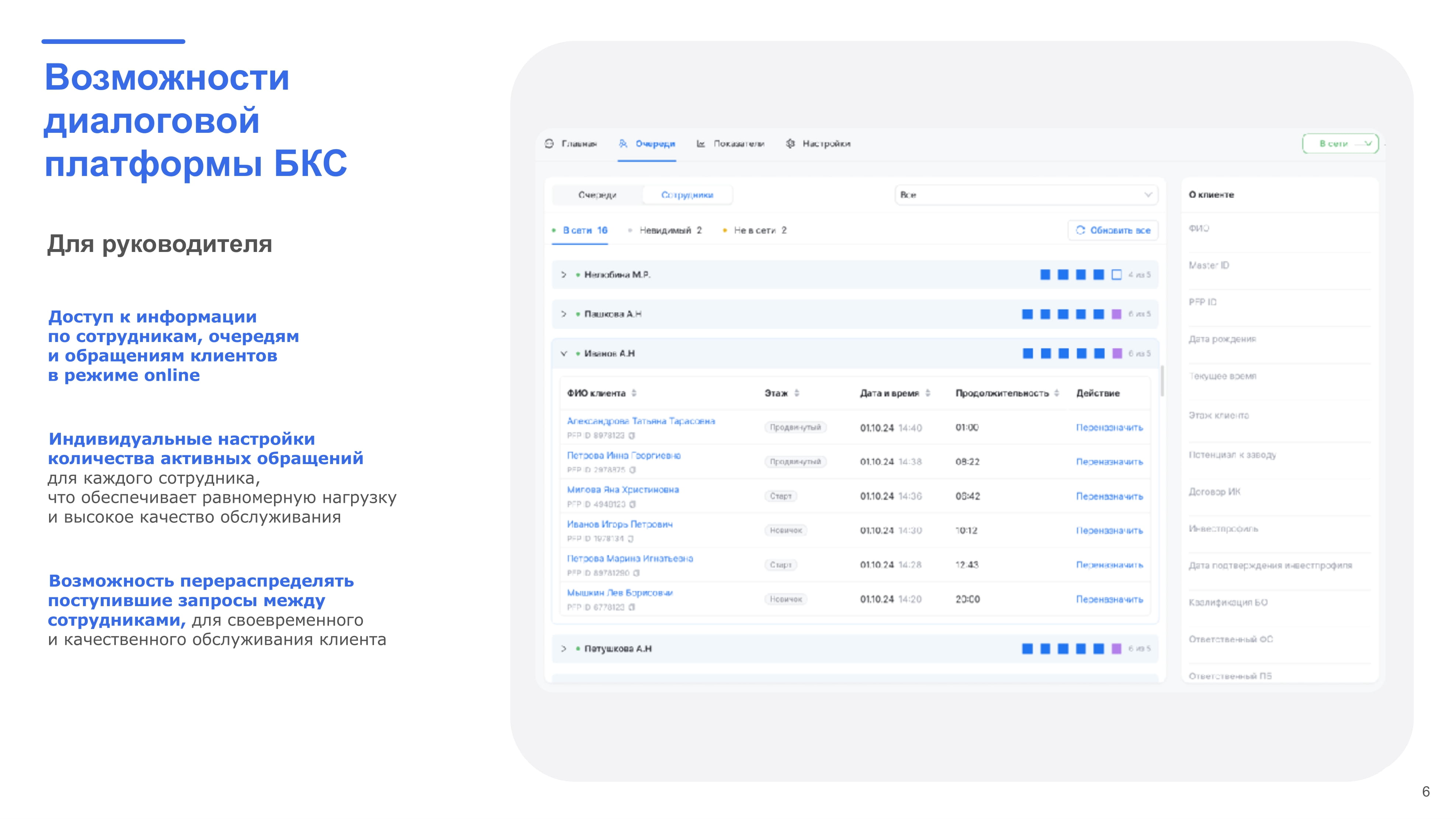The height and width of the screenshot is (819, 1456).
Task: Select the Сотрудники segment toggle
Action: [687, 195]
